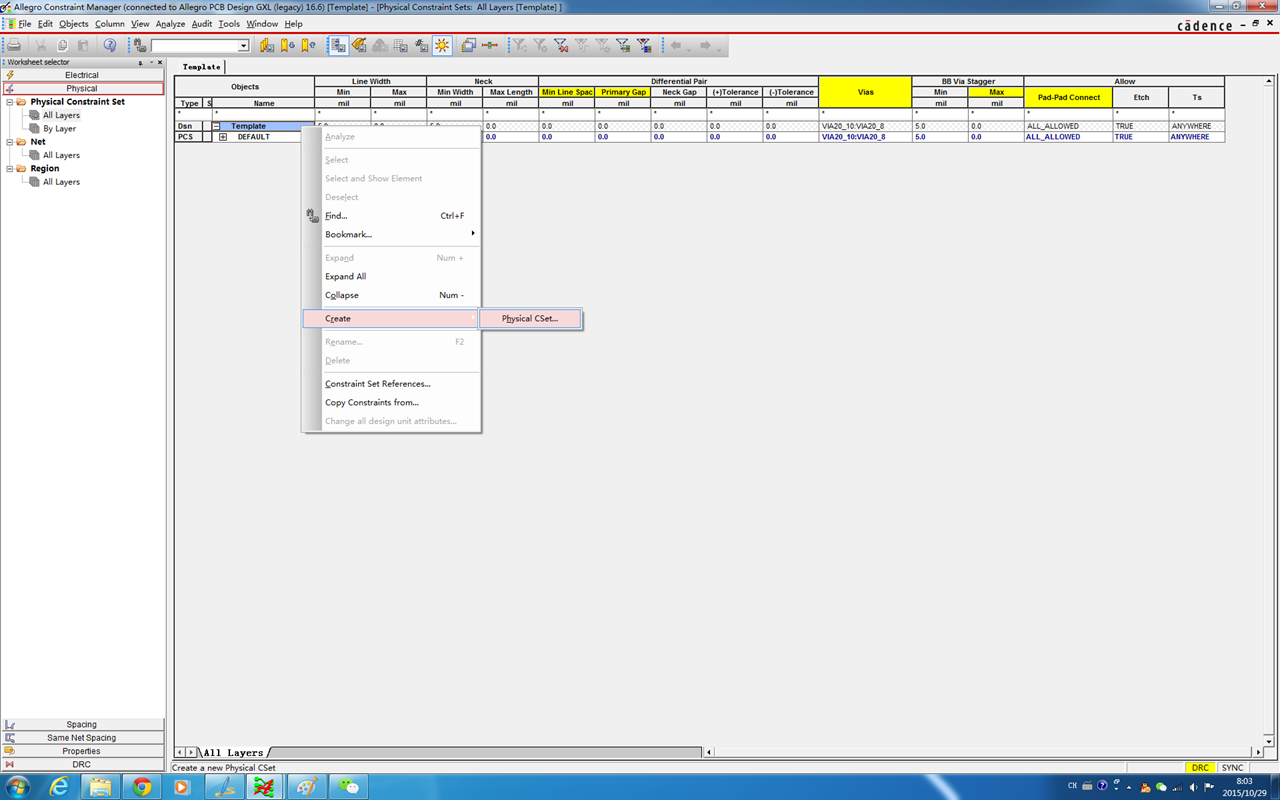Click the Help question mark icon
The width and height of the screenshot is (1280, 800).
[110, 45]
